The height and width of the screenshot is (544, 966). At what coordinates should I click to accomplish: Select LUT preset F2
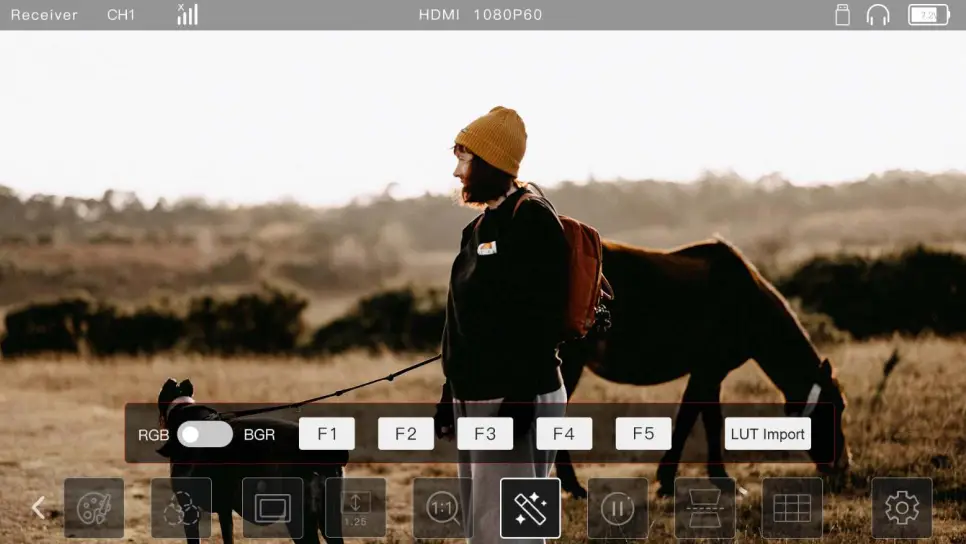click(x=406, y=434)
